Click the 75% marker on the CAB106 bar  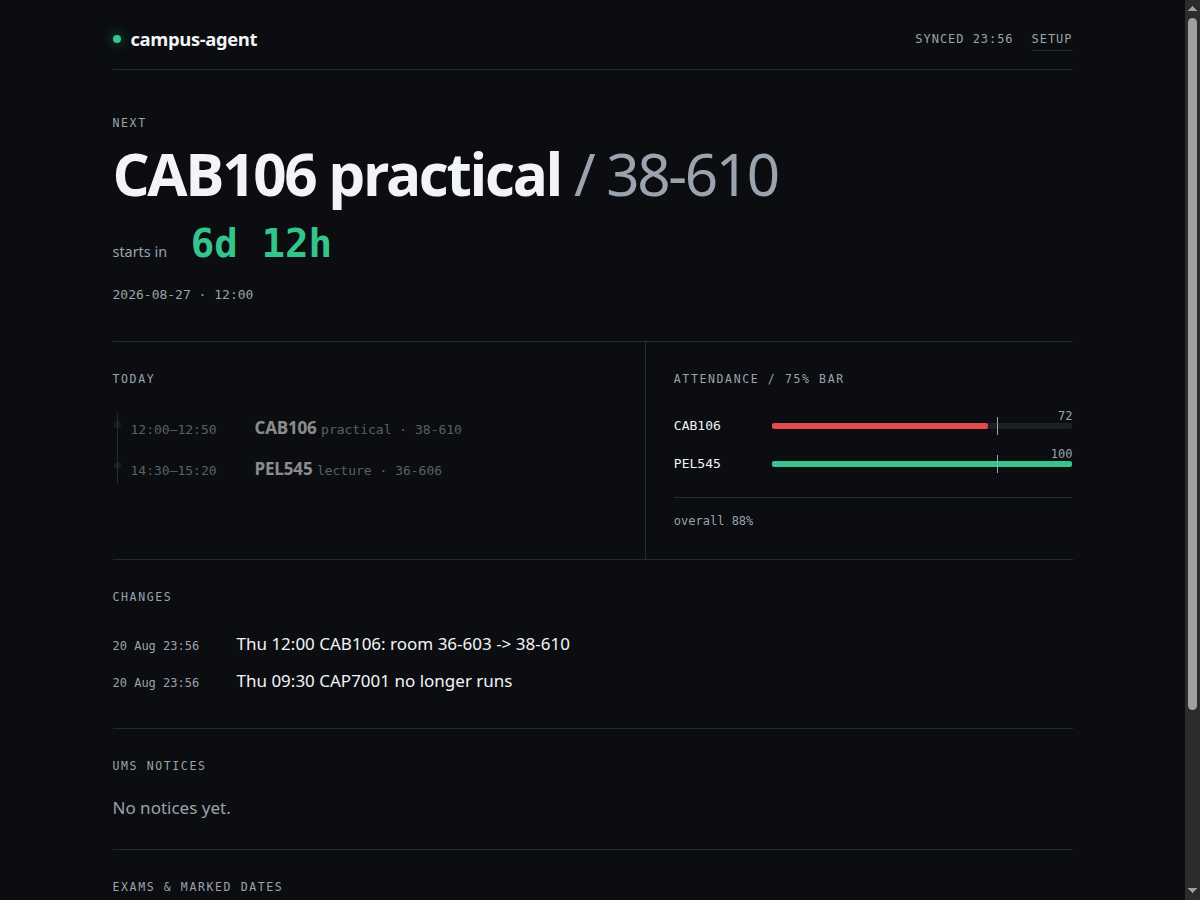coord(997,426)
